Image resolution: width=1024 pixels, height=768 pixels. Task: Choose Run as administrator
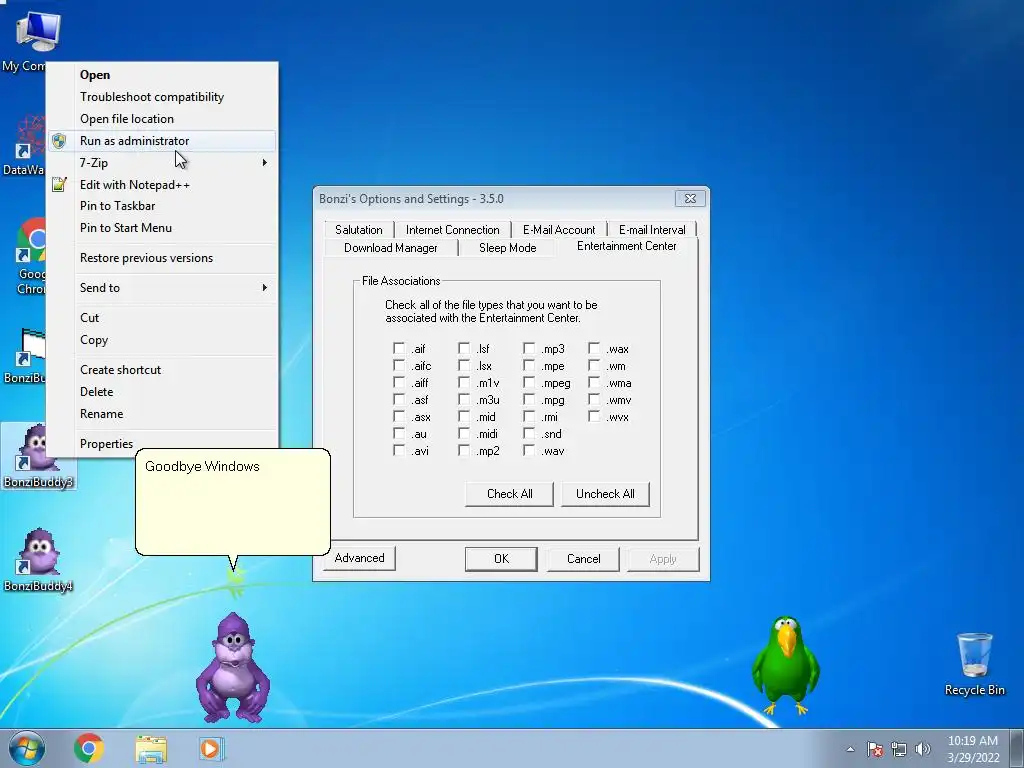coord(161,140)
